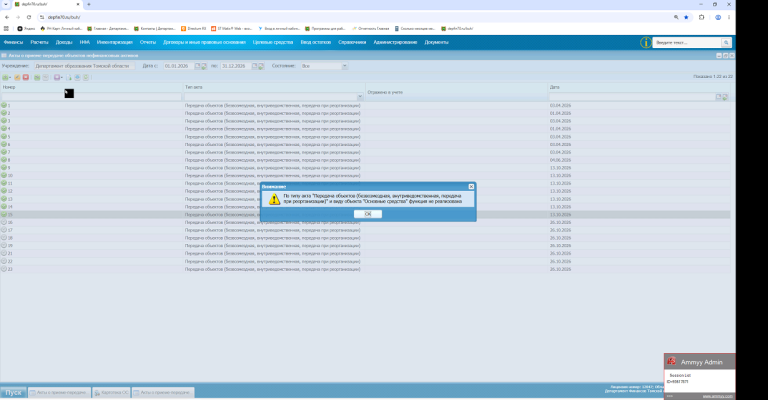Open the 'Отчетность Главная' bookmark
Viewport: 768px width, 400px height.
371,28
